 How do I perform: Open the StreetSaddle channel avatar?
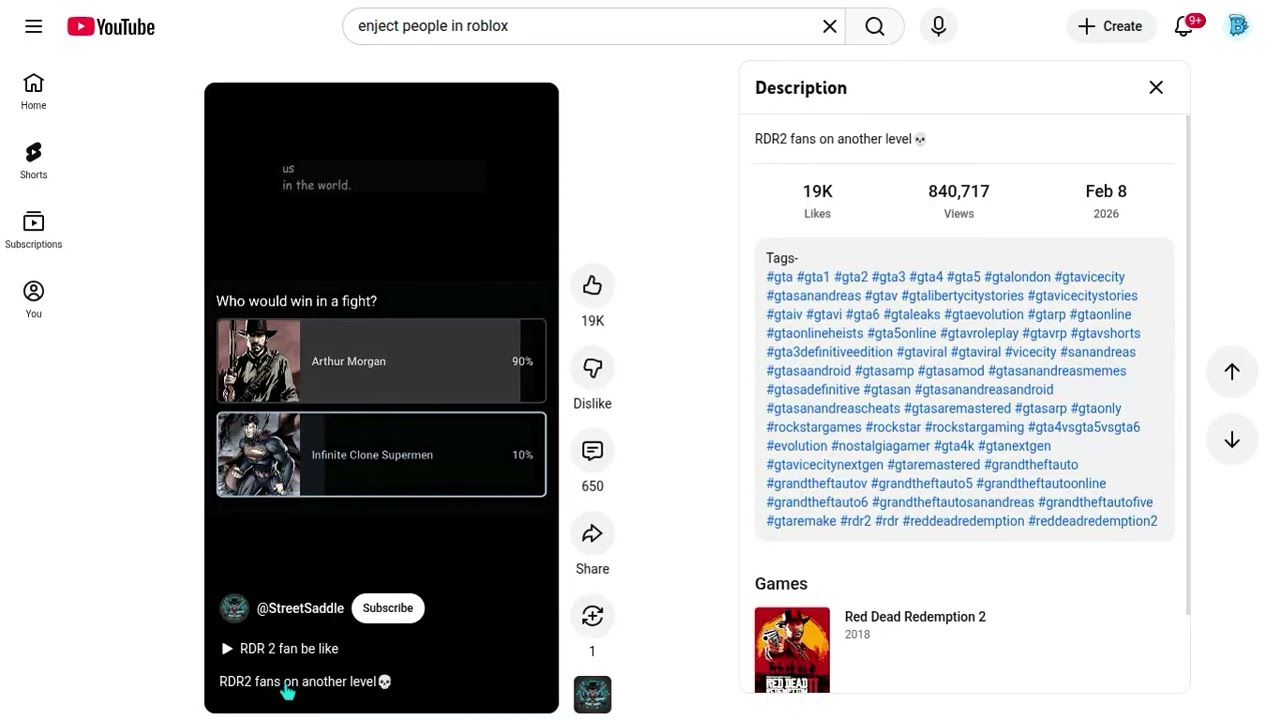234,608
